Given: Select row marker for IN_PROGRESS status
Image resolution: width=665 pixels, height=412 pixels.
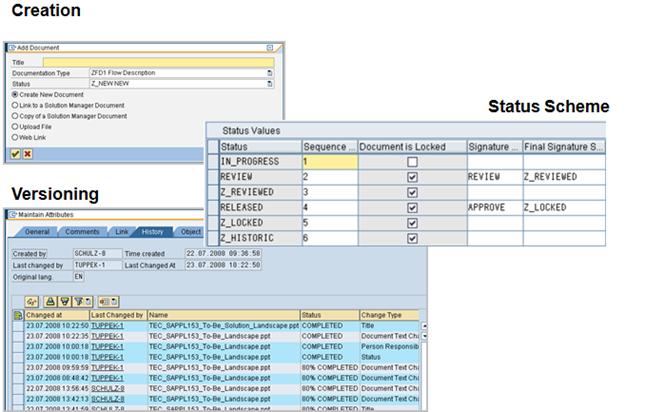Looking at the screenshot, I should click(213, 162).
